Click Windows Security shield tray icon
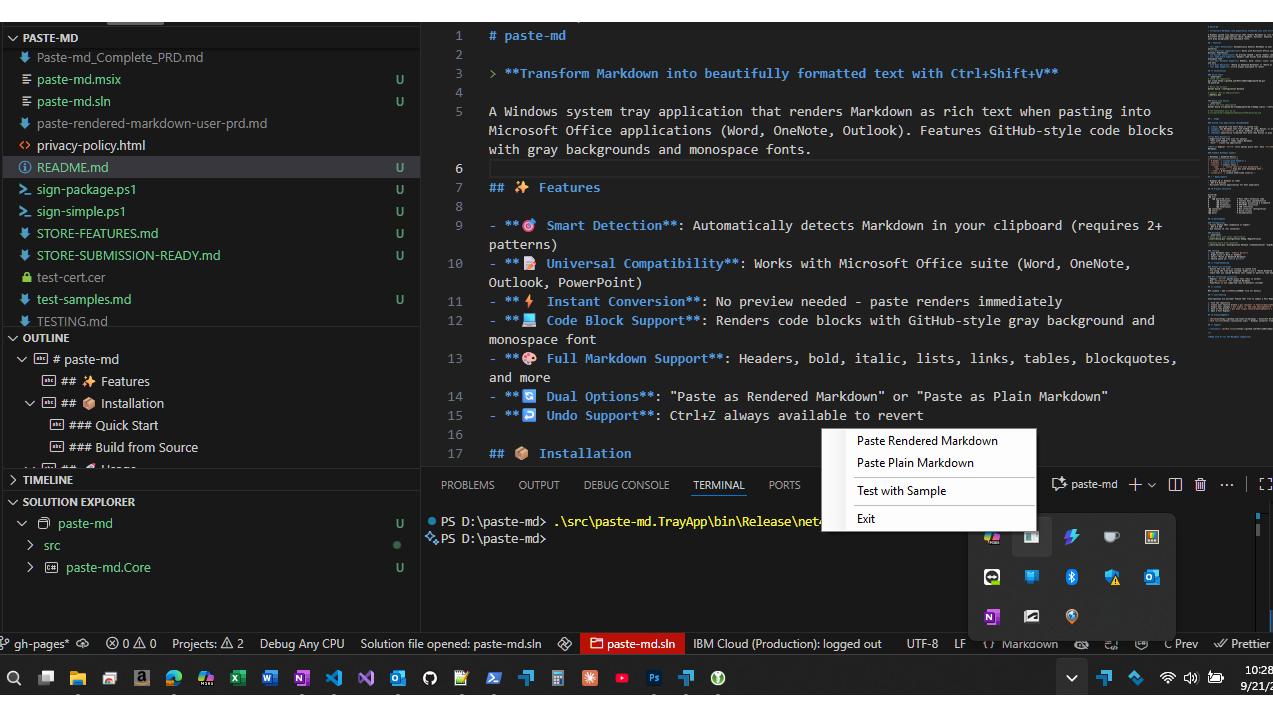 pos(1112,577)
